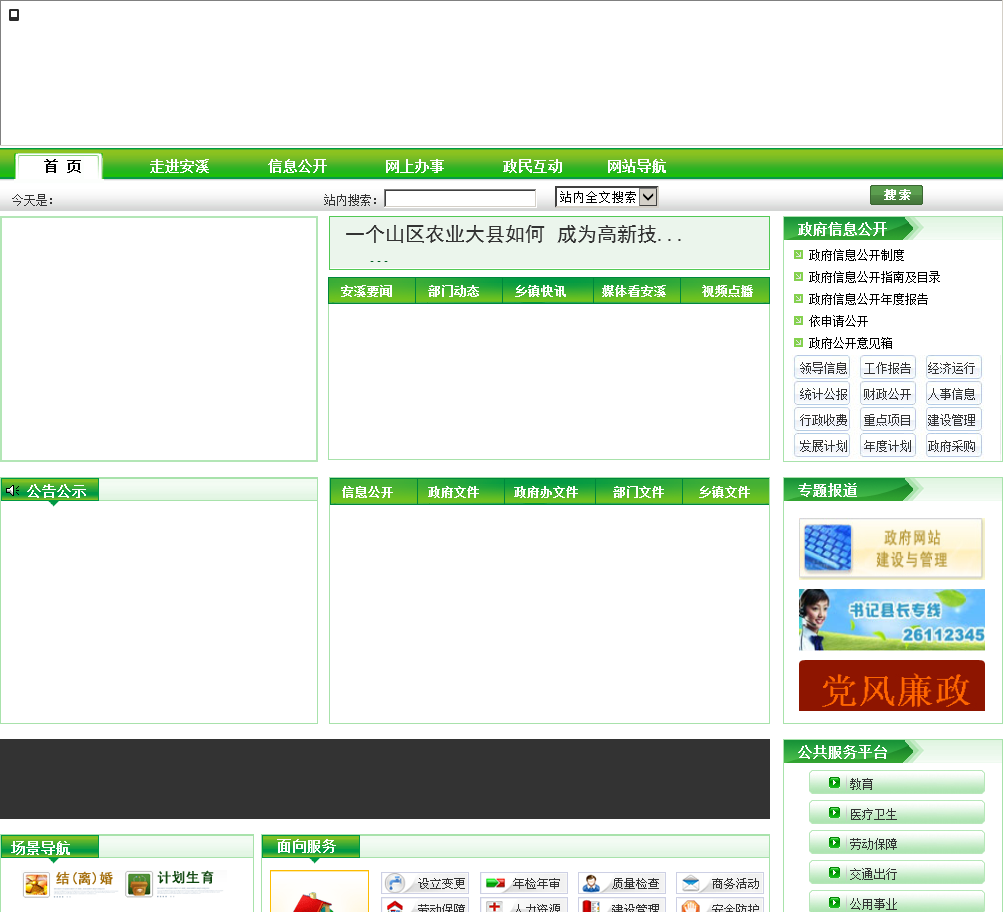Open the 计划生育 scene icon
Screen dimensions: 1003x912
139,884
